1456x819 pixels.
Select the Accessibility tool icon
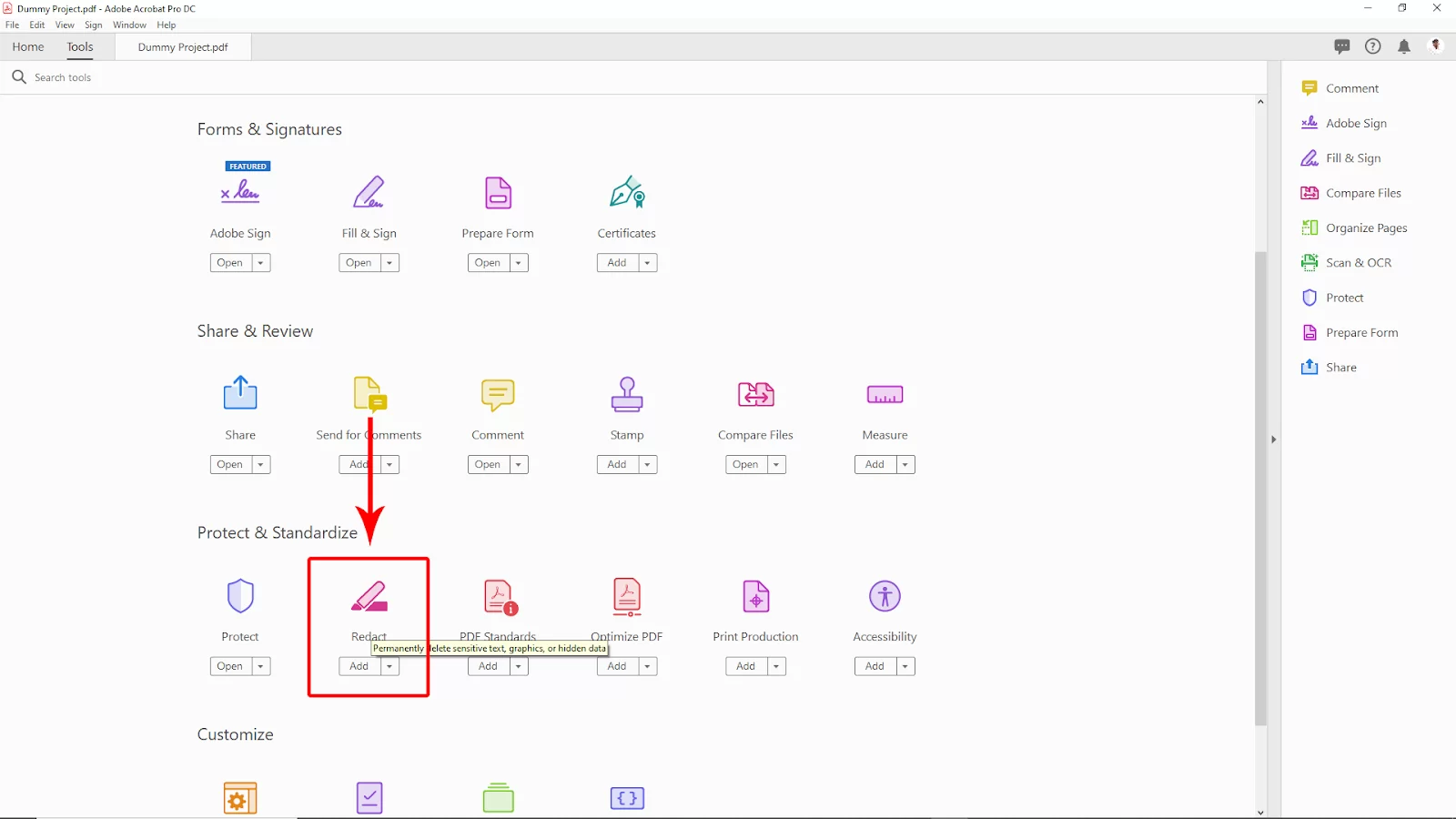tap(885, 596)
